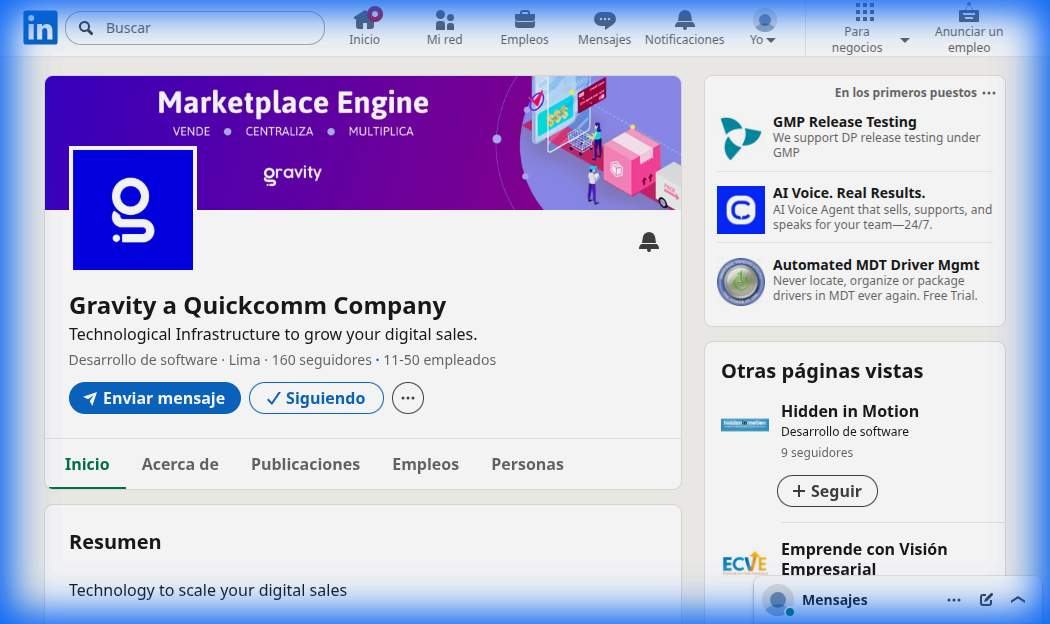This screenshot has width=1050, height=624.
Task: Click Automated MDT Driver Mgmt round logo
Action: tap(741, 282)
